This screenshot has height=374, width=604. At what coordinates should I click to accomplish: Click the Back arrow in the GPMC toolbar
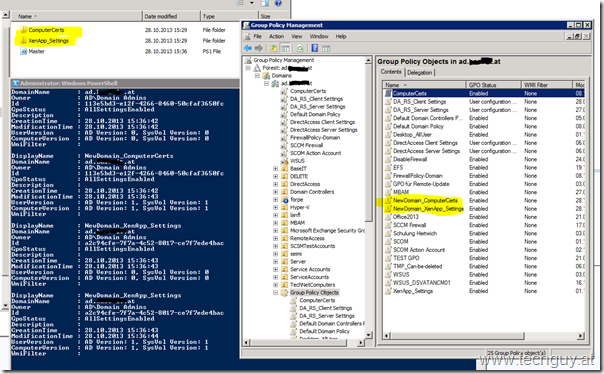click(x=248, y=48)
